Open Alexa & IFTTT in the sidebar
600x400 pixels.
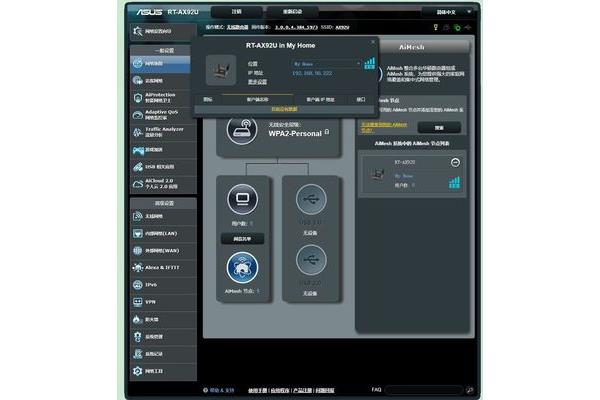click(163, 268)
